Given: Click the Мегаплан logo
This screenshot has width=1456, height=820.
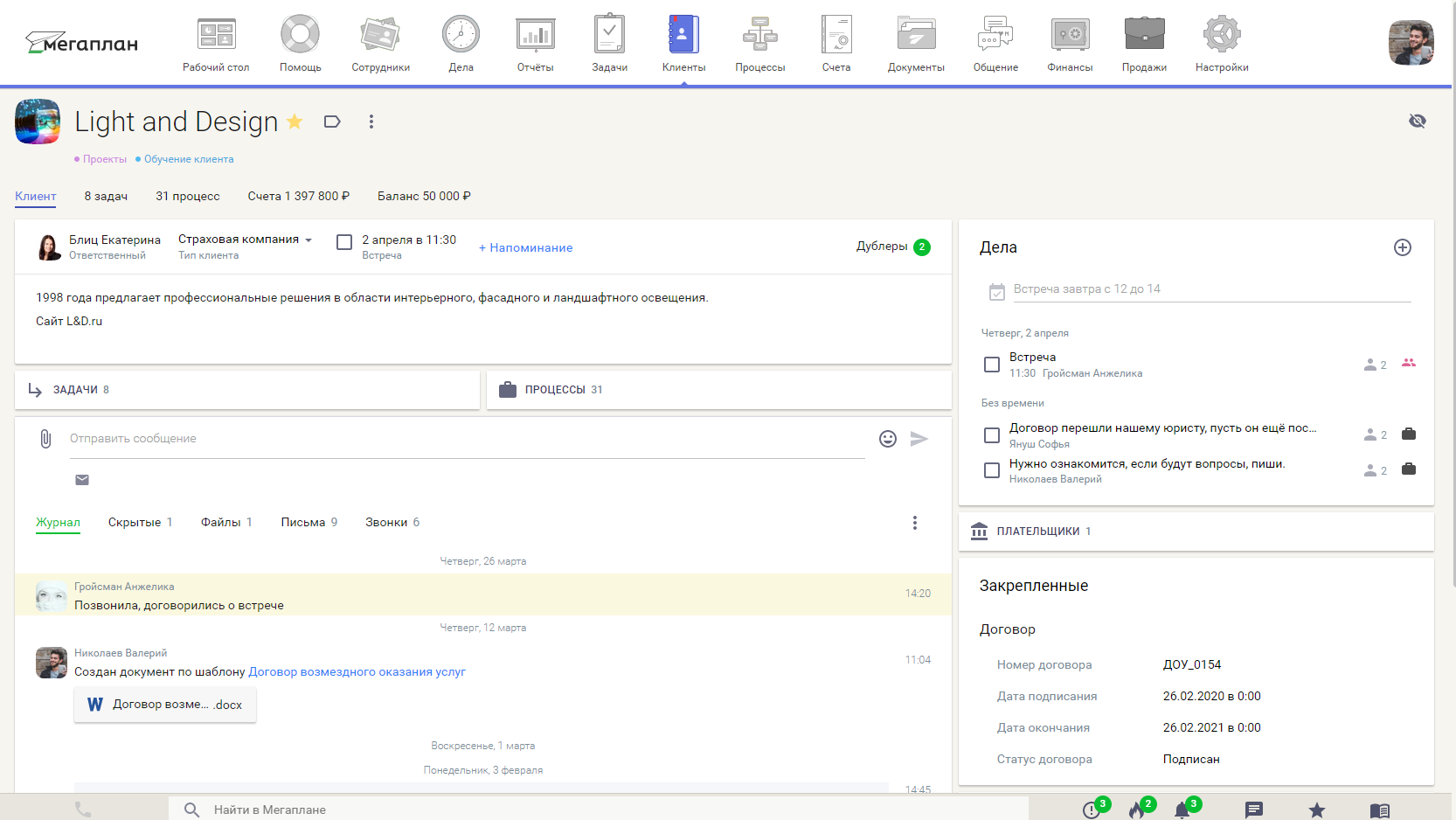Looking at the screenshot, I should pos(81,43).
